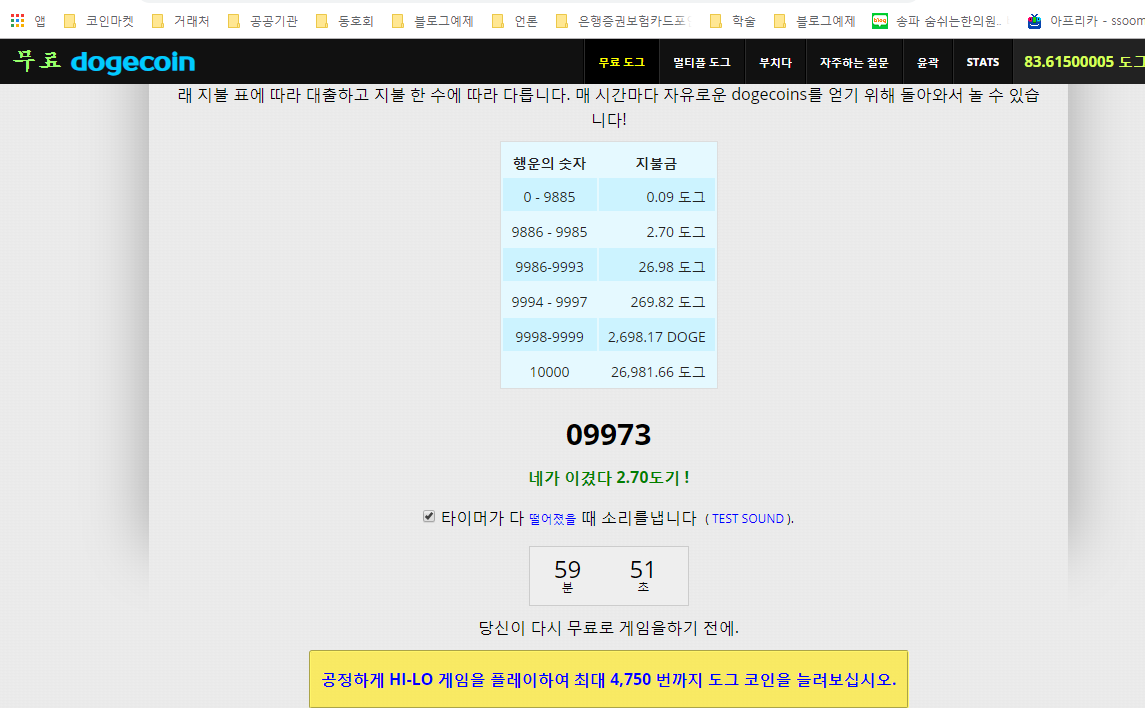Open the 윤곽 menu item
The width and height of the screenshot is (1145, 708).
(928, 62)
